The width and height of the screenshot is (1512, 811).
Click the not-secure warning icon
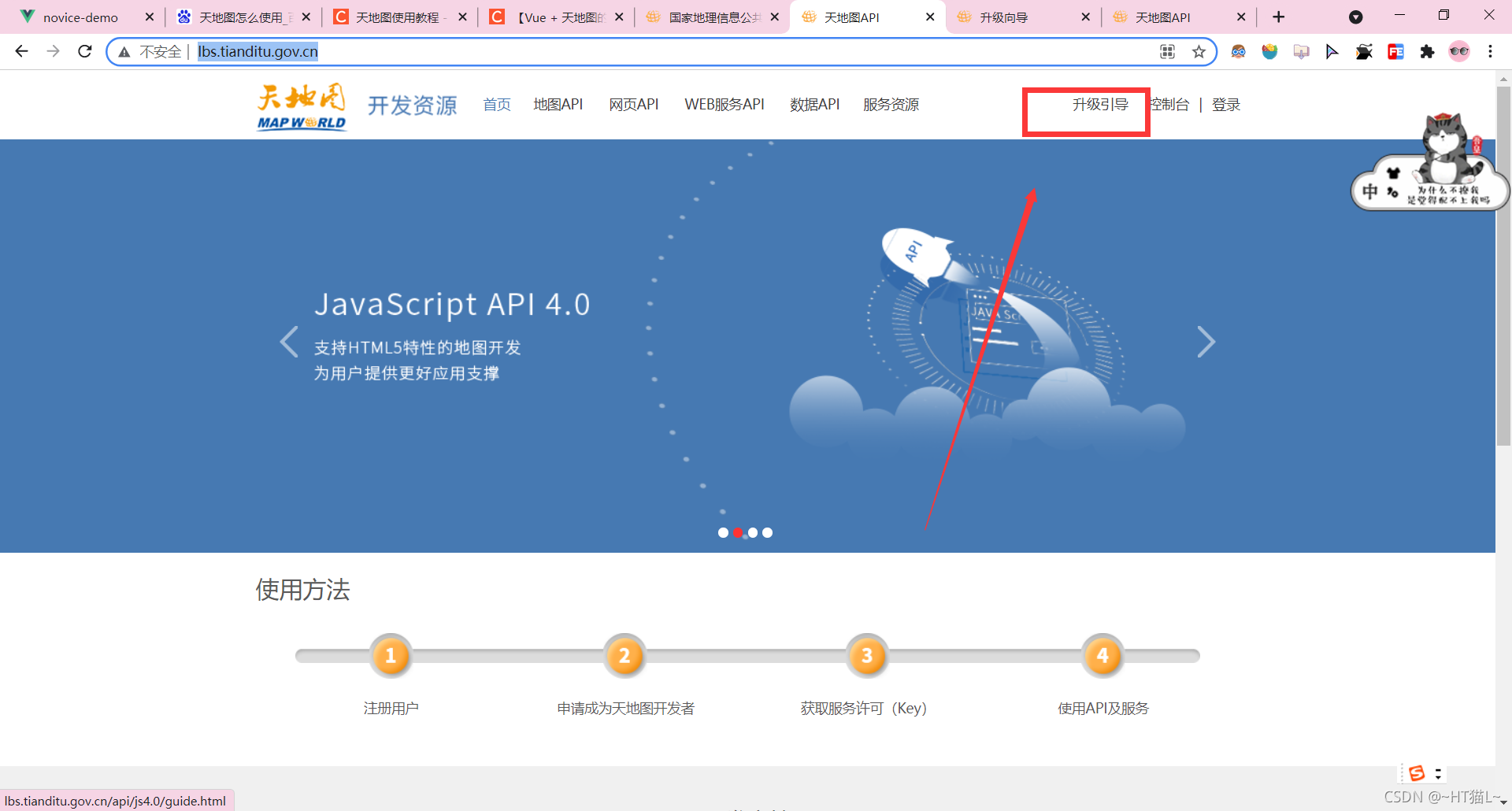pyautogui.click(x=124, y=52)
